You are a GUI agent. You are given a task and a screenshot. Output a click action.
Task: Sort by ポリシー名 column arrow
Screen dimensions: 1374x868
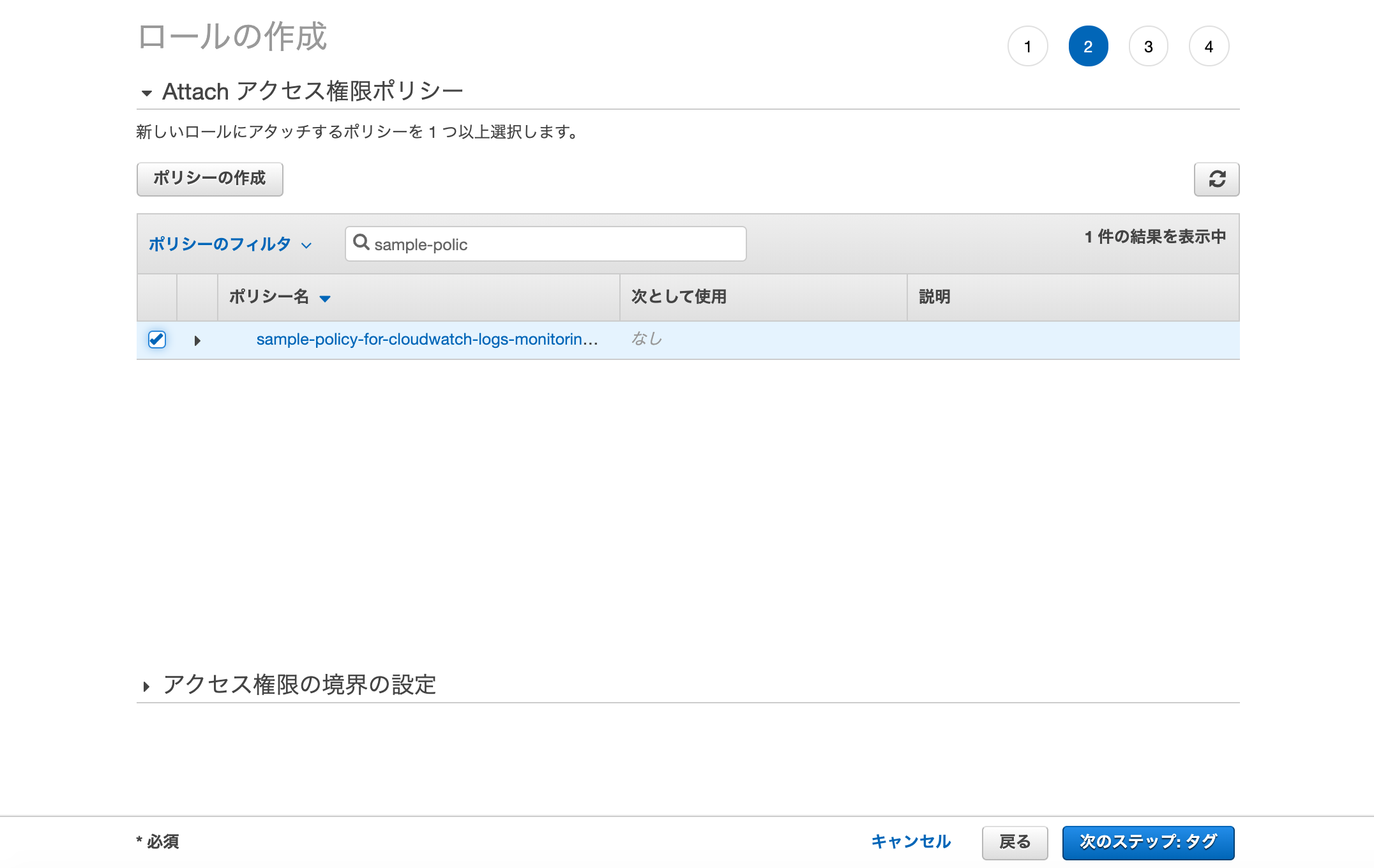325,298
